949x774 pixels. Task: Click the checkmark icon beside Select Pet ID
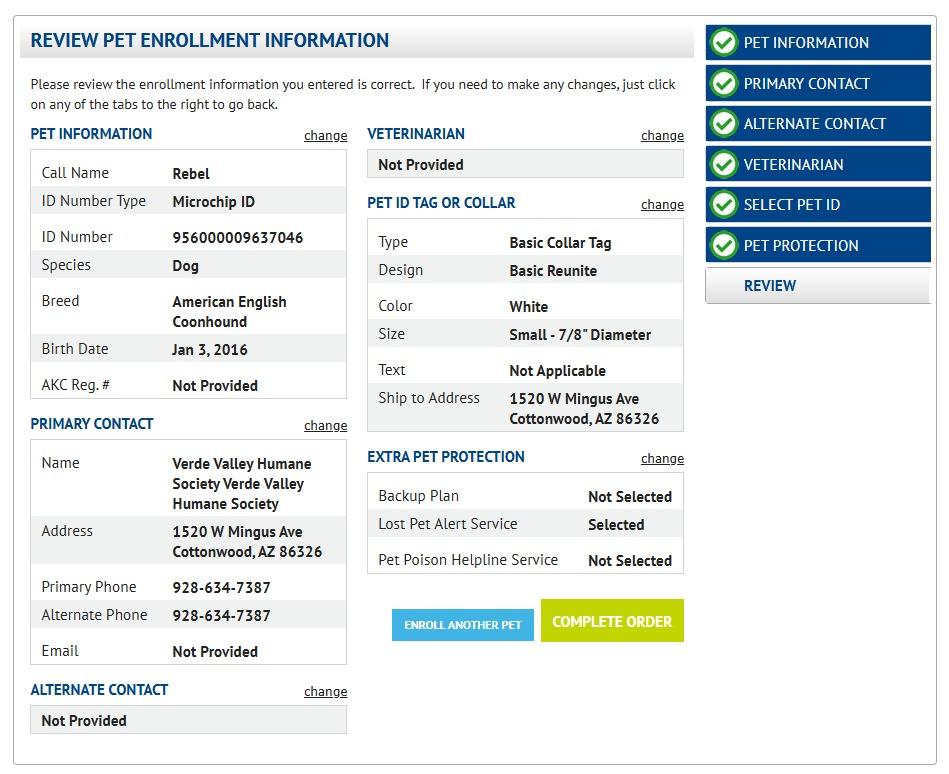(x=724, y=205)
